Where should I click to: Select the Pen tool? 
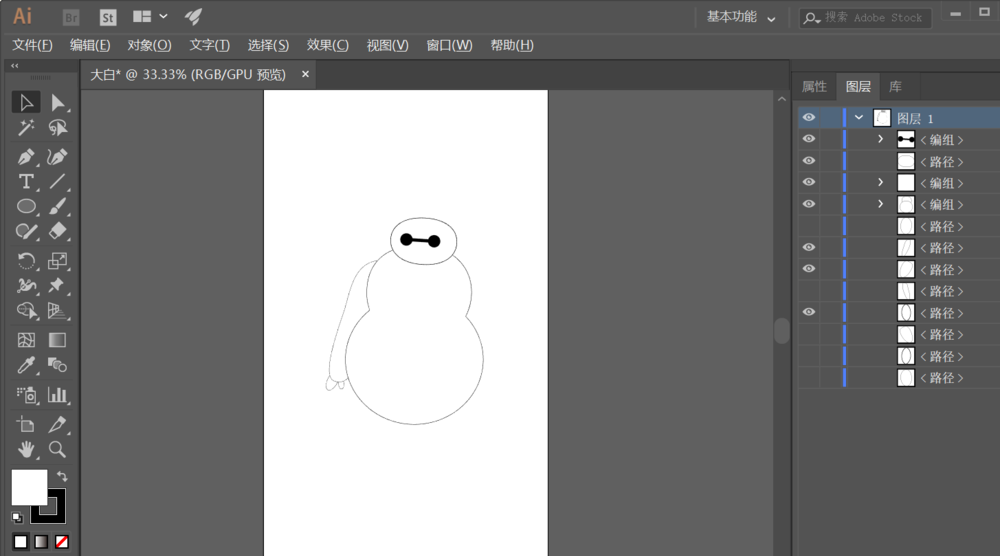coord(26,157)
